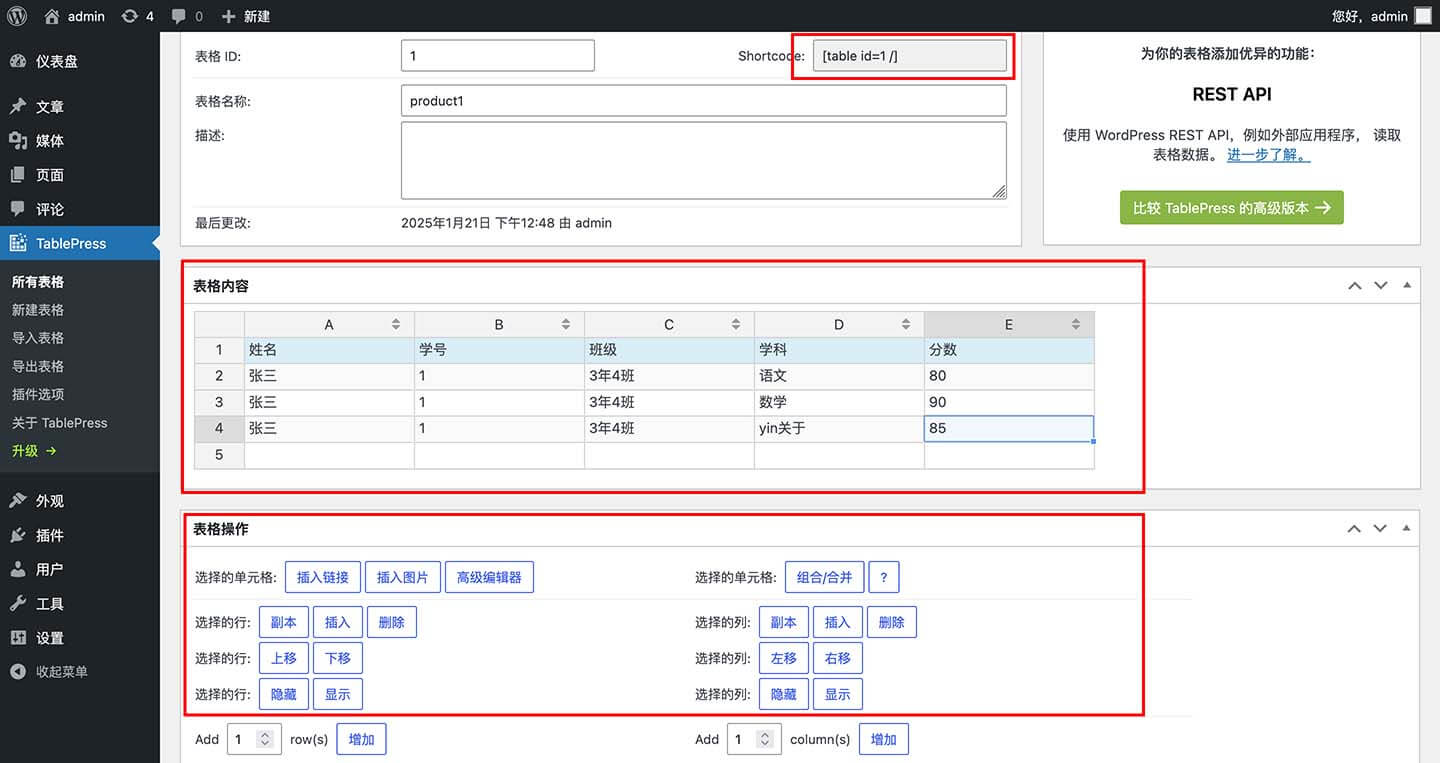Open 关于 TablePress submenu item
The width and height of the screenshot is (1440, 763).
60,423
